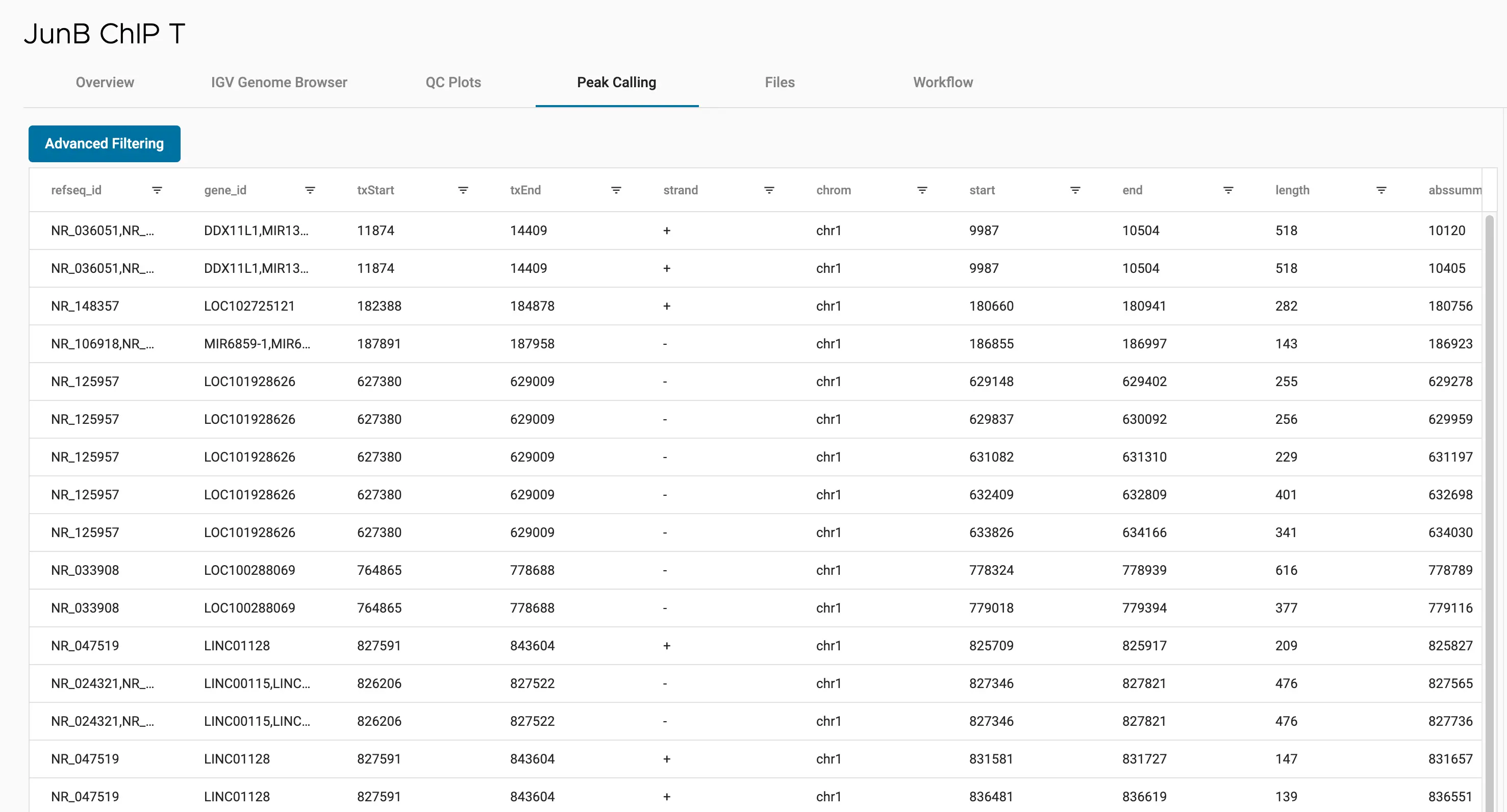Click the filter icon on gene_id column

(309, 191)
